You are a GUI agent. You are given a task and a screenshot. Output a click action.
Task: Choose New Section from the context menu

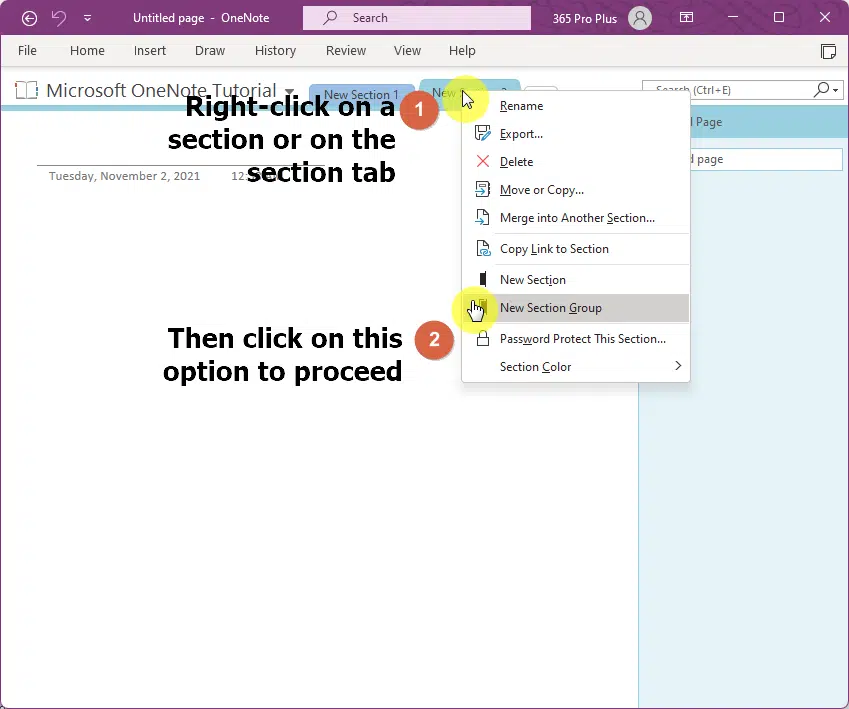tap(575, 279)
